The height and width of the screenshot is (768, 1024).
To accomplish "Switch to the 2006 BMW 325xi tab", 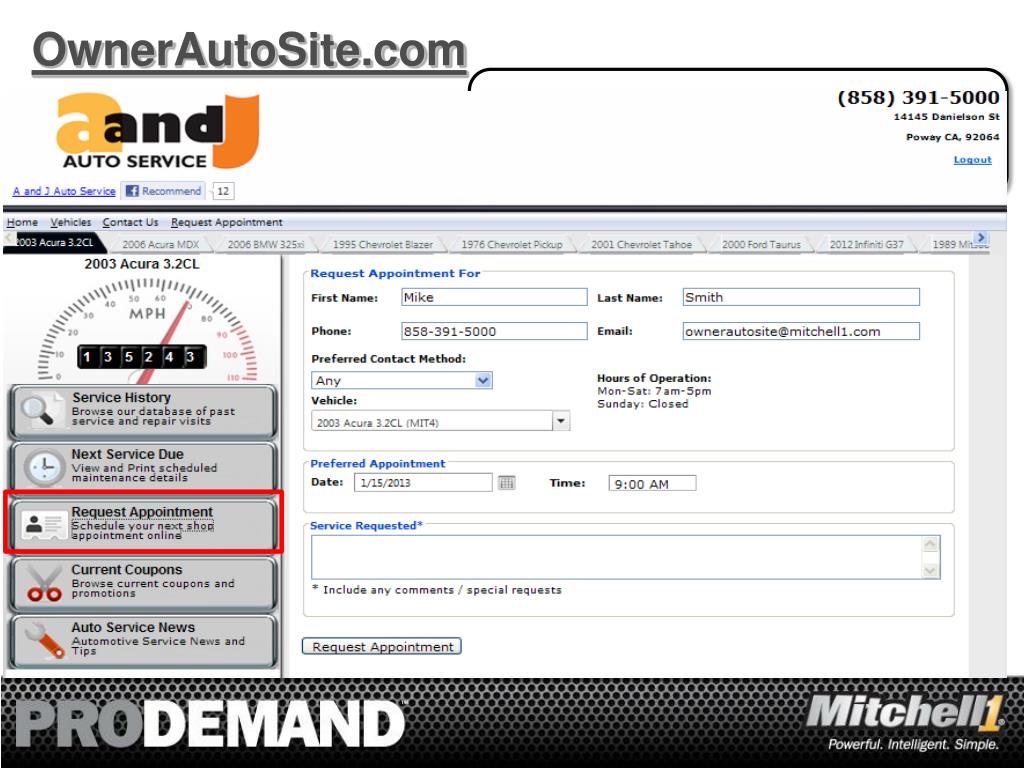I will point(265,244).
